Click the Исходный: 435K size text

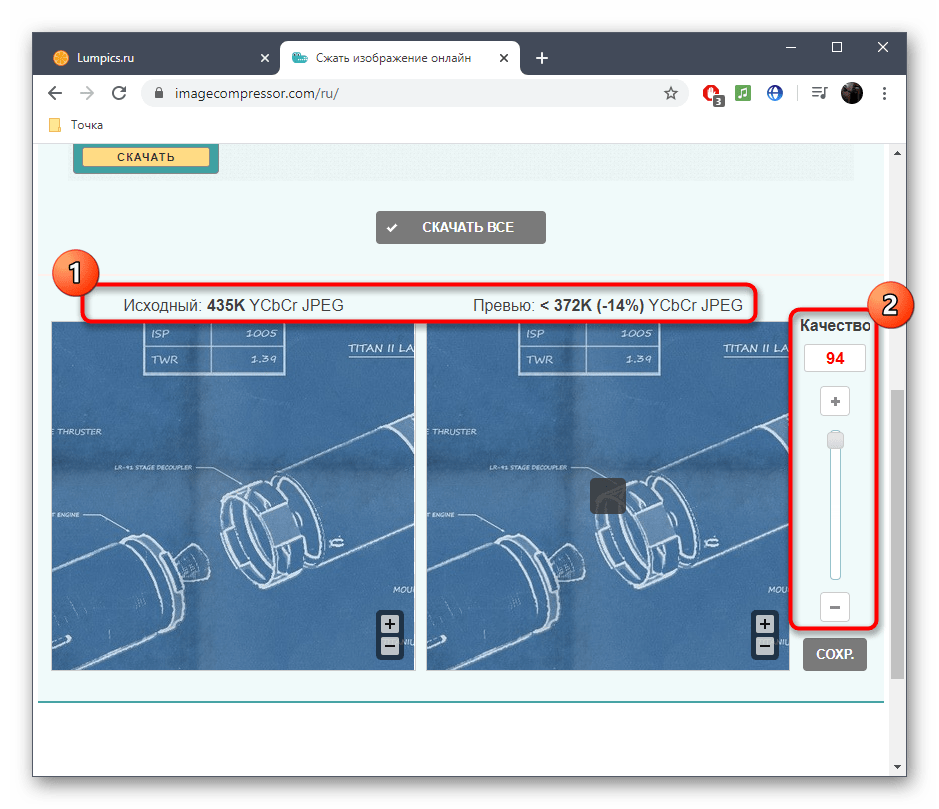234,305
